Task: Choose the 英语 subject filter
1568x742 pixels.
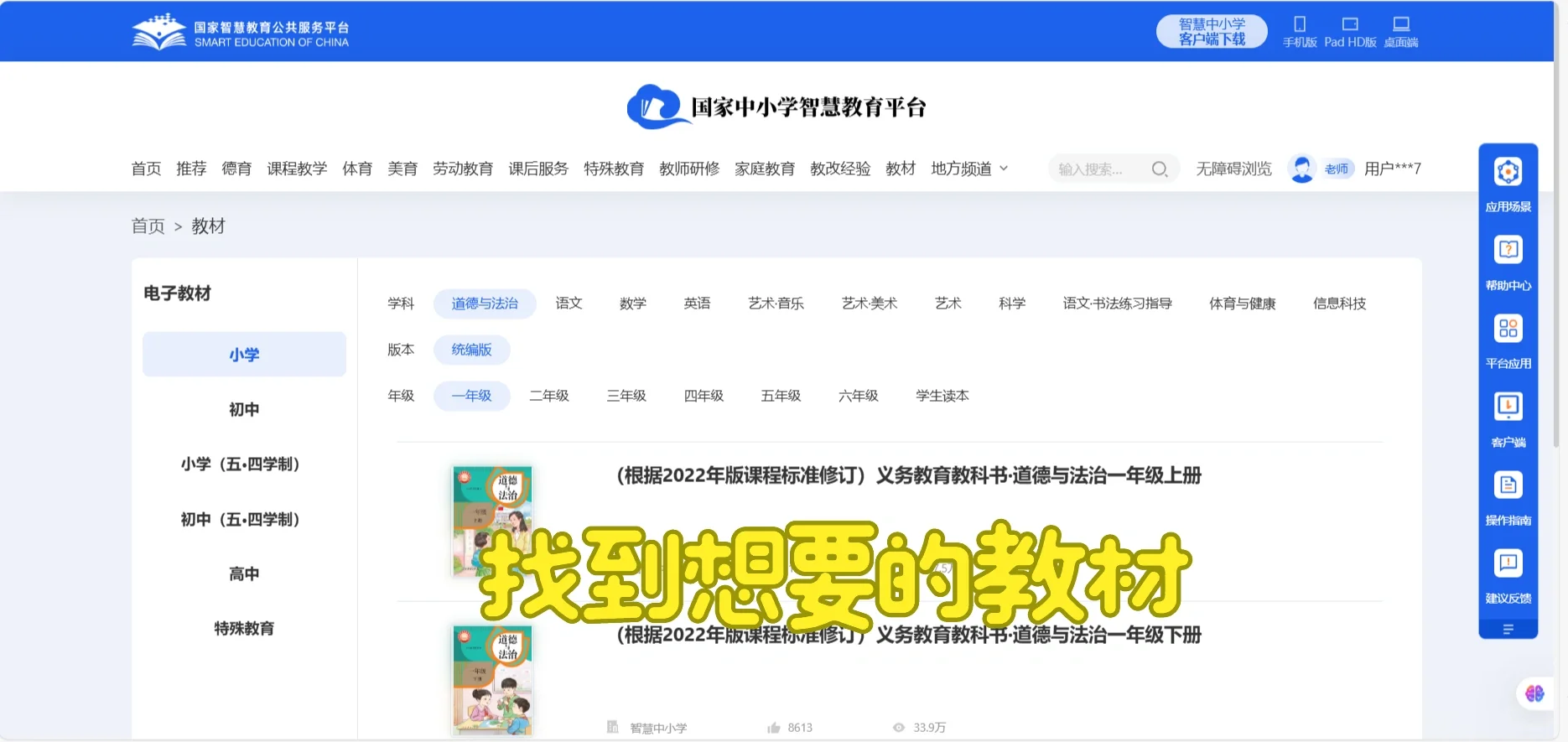Action: point(697,304)
